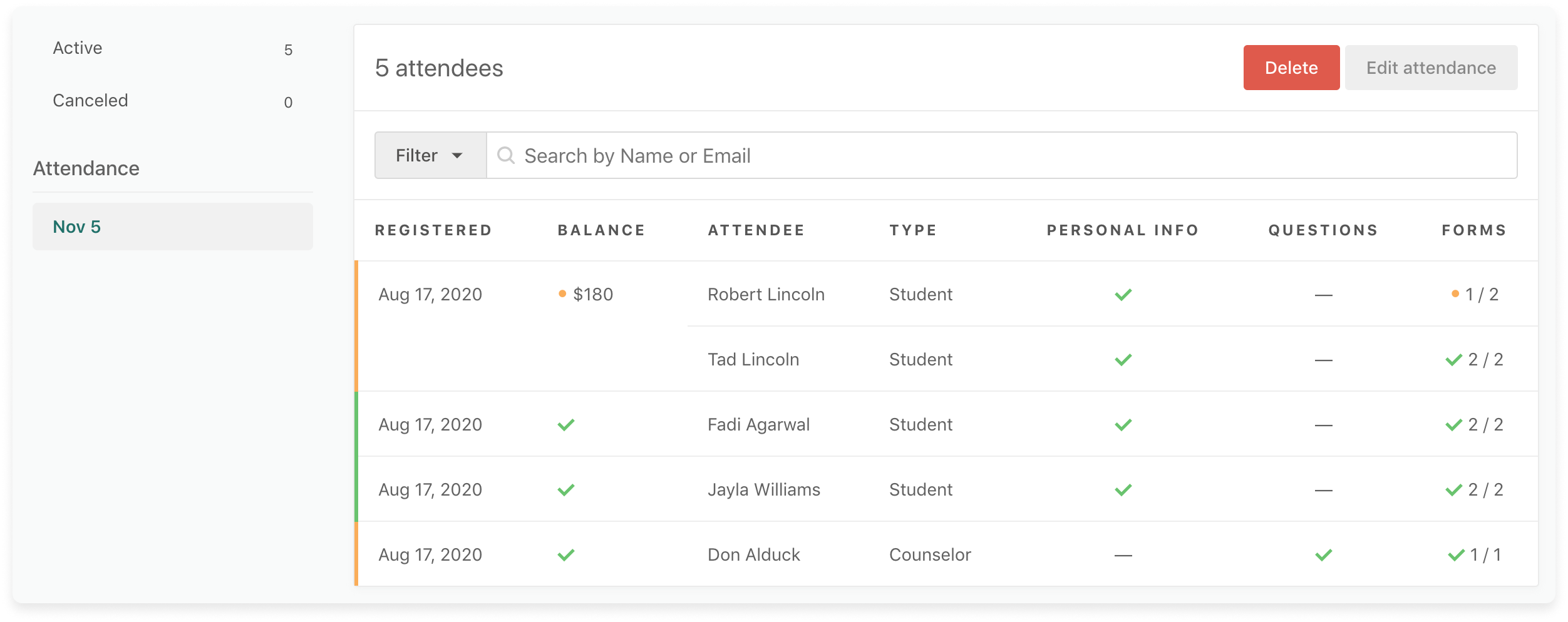Image resolution: width=1568 pixels, height=622 pixels.
Task: Click the Questions checkmark for Don Alduck
Action: coord(1323,554)
